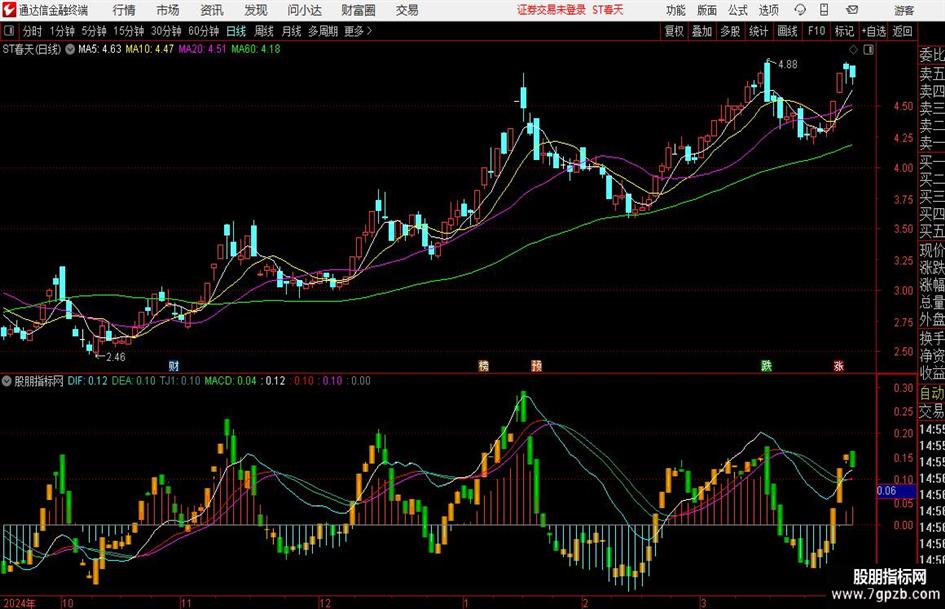Click the 4.88 high price label
The width and height of the screenshot is (945, 609).
(x=788, y=65)
